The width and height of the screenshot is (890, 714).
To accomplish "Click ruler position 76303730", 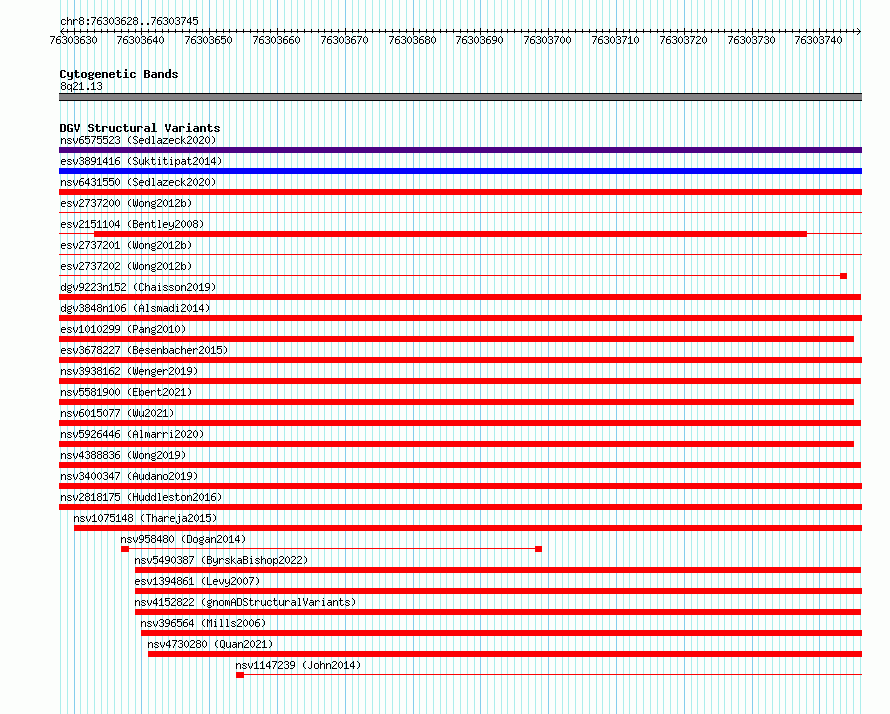I will coord(752,40).
